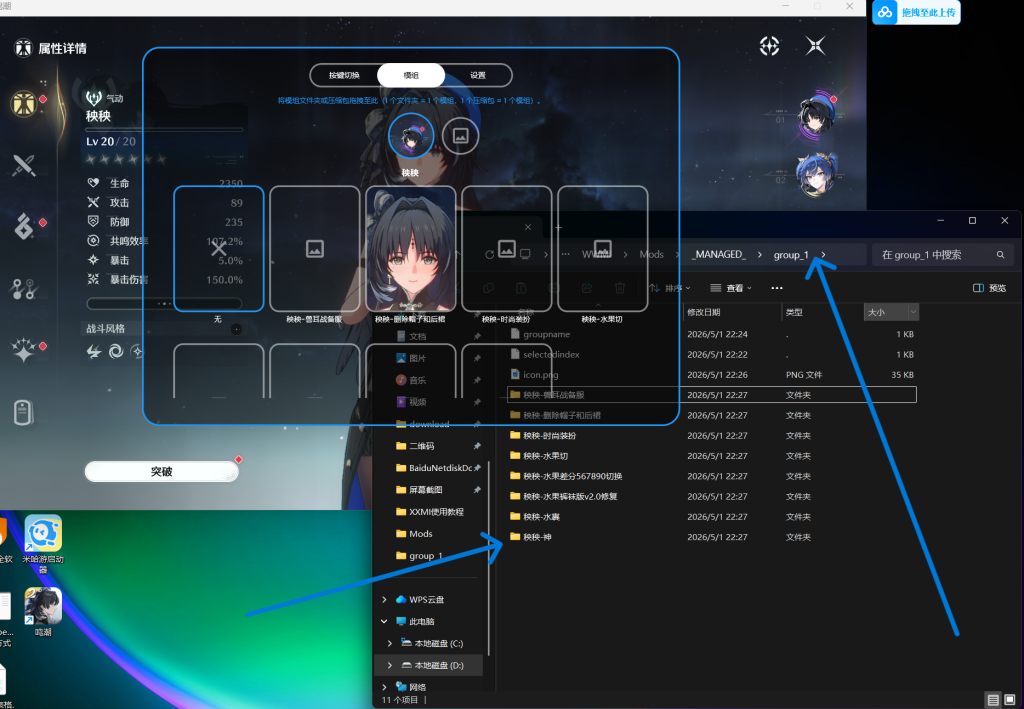Expand the 本地磁盘 (D:) tree node
This screenshot has width=1024, height=709.
[390, 665]
